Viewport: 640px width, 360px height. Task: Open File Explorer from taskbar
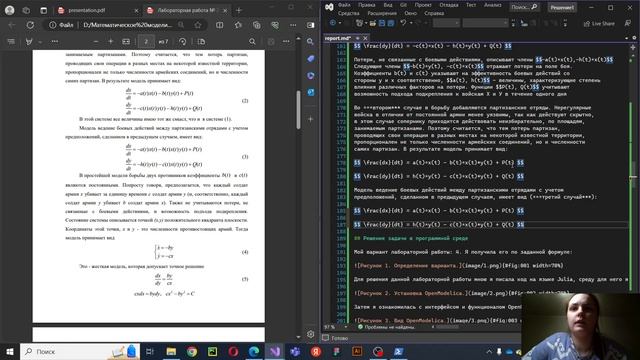pos(171,351)
